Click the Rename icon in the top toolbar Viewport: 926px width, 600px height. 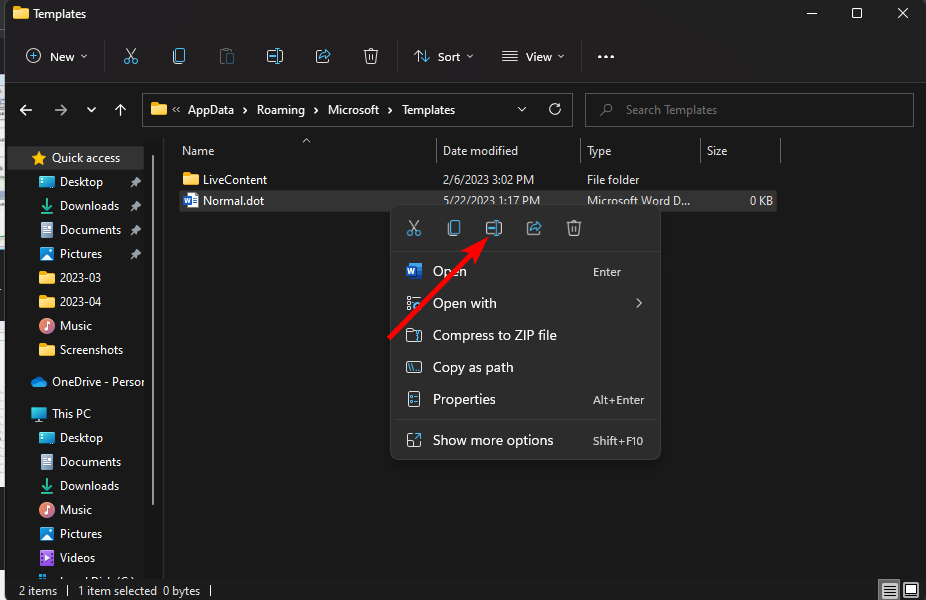pos(275,57)
